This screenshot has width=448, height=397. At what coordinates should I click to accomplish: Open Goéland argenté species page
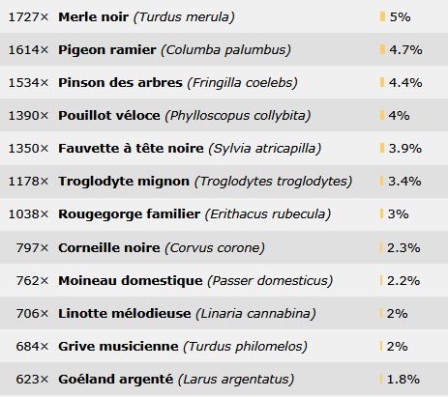pos(116,379)
